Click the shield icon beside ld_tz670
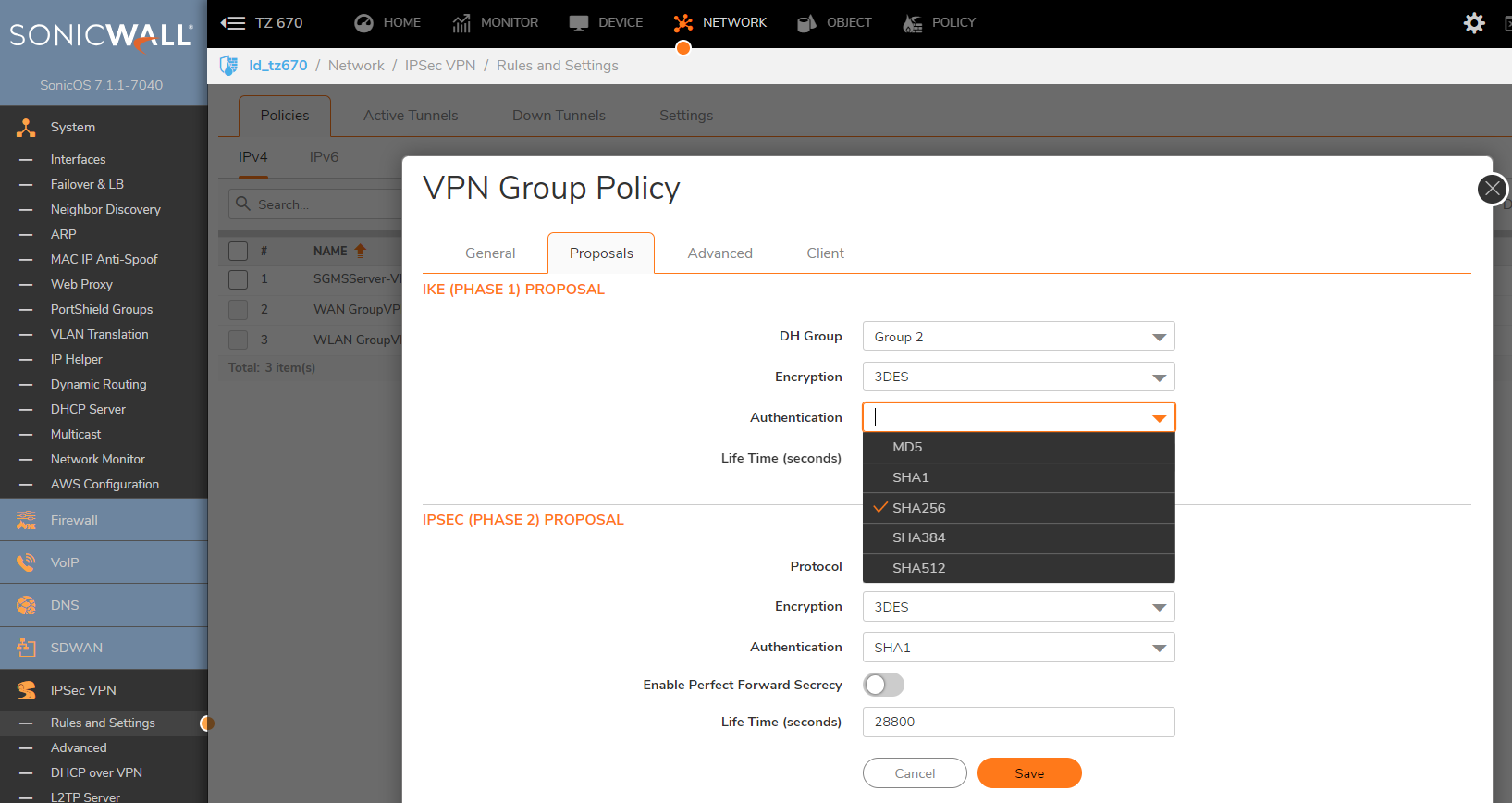 (228, 66)
